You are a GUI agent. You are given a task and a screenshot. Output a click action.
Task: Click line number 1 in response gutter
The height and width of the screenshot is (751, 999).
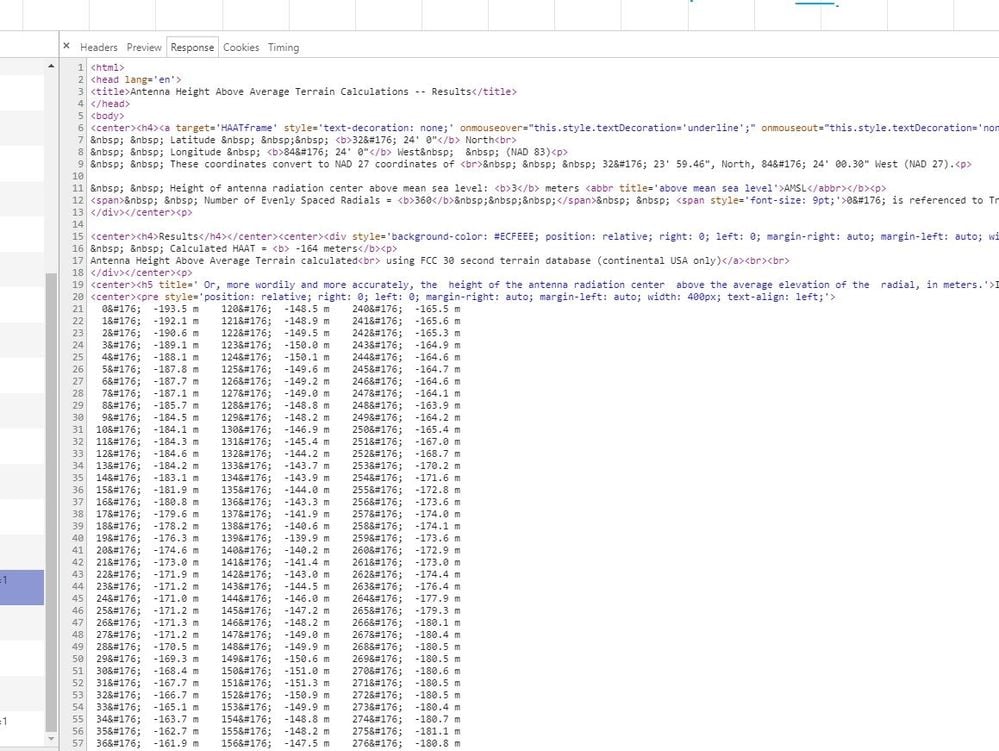[80, 68]
